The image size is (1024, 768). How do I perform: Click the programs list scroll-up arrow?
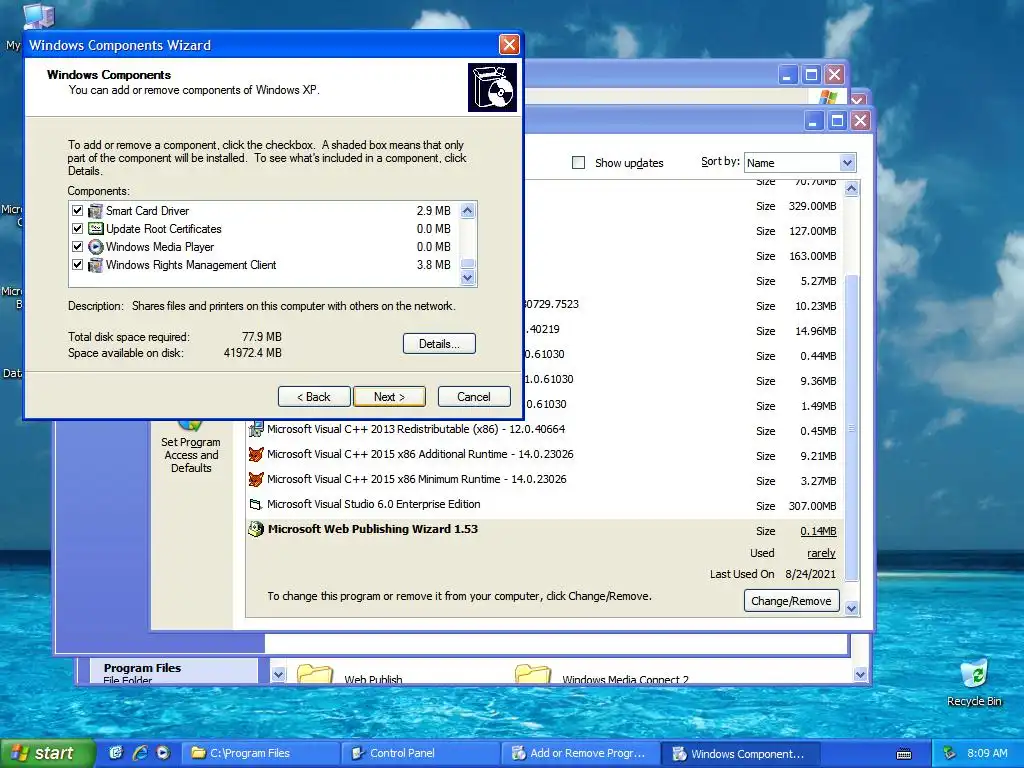pos(852,189)
